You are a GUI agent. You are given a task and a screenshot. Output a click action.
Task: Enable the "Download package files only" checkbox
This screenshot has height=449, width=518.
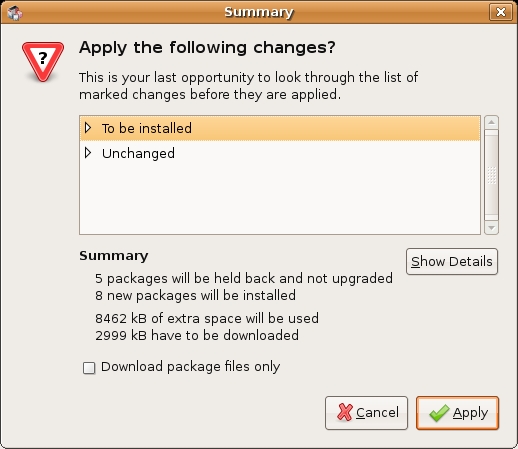tap(89, 368)
